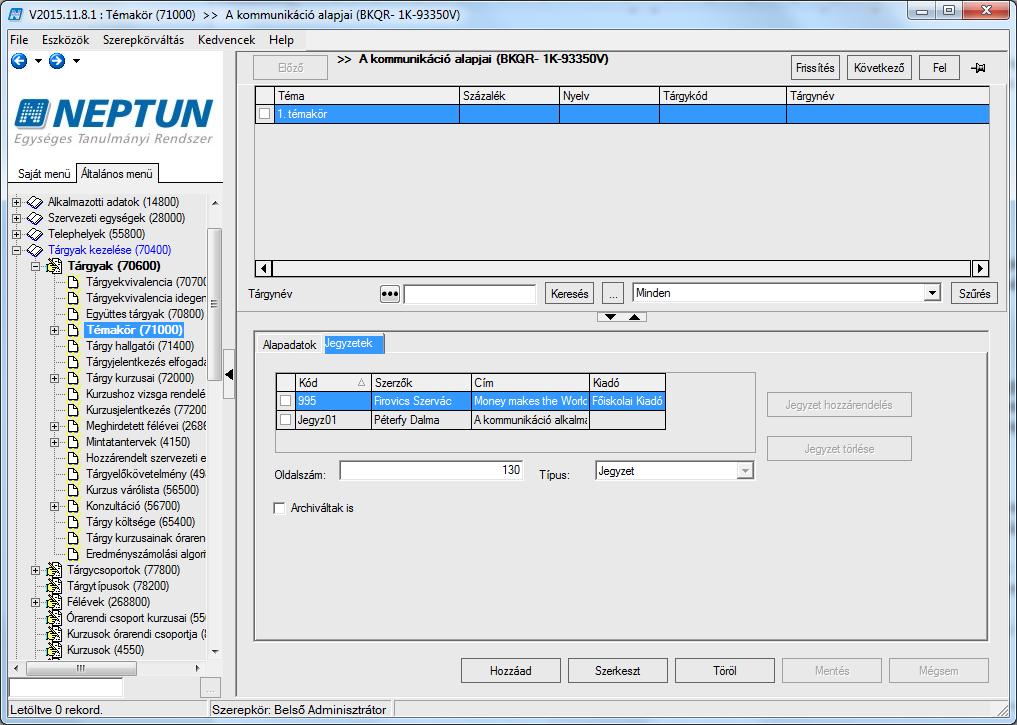Tick the checkbox for 1. témakör row

coord(265,113)
